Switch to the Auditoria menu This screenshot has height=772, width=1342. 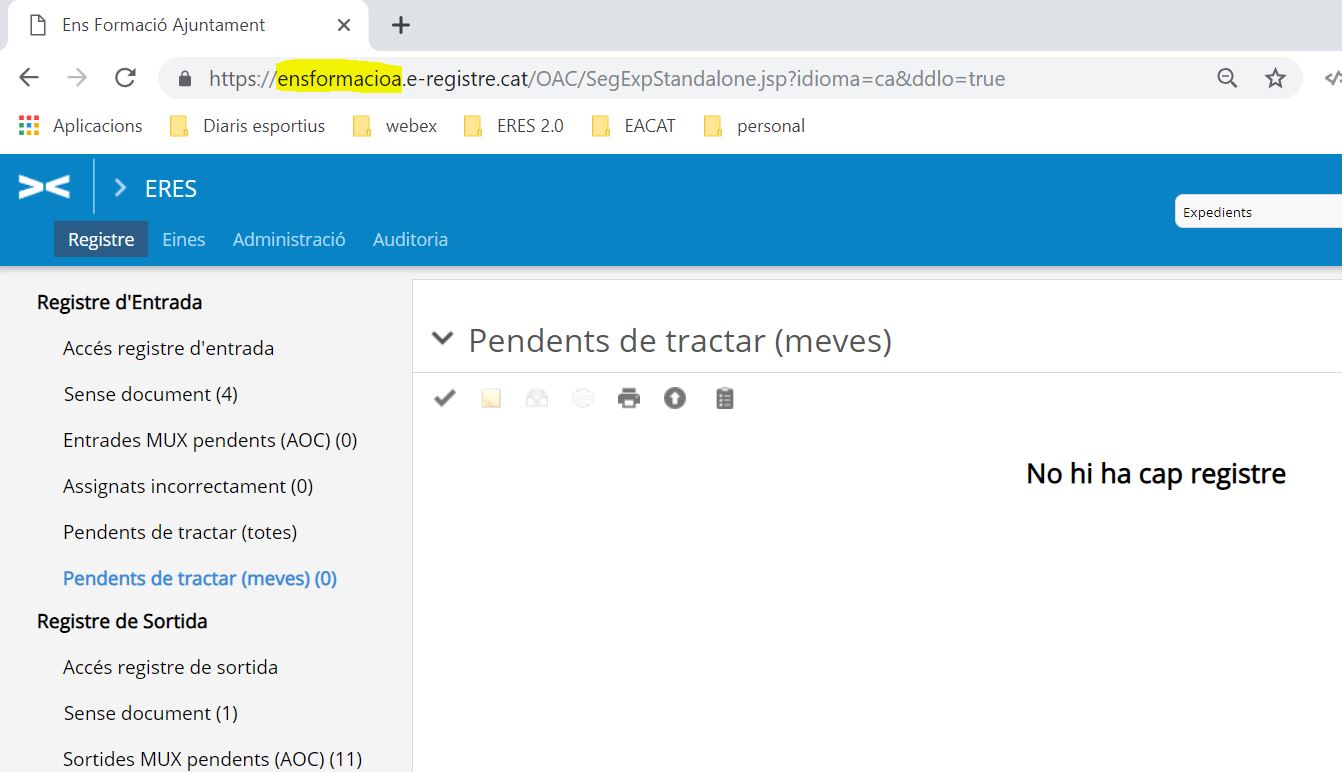pos(410,240)
